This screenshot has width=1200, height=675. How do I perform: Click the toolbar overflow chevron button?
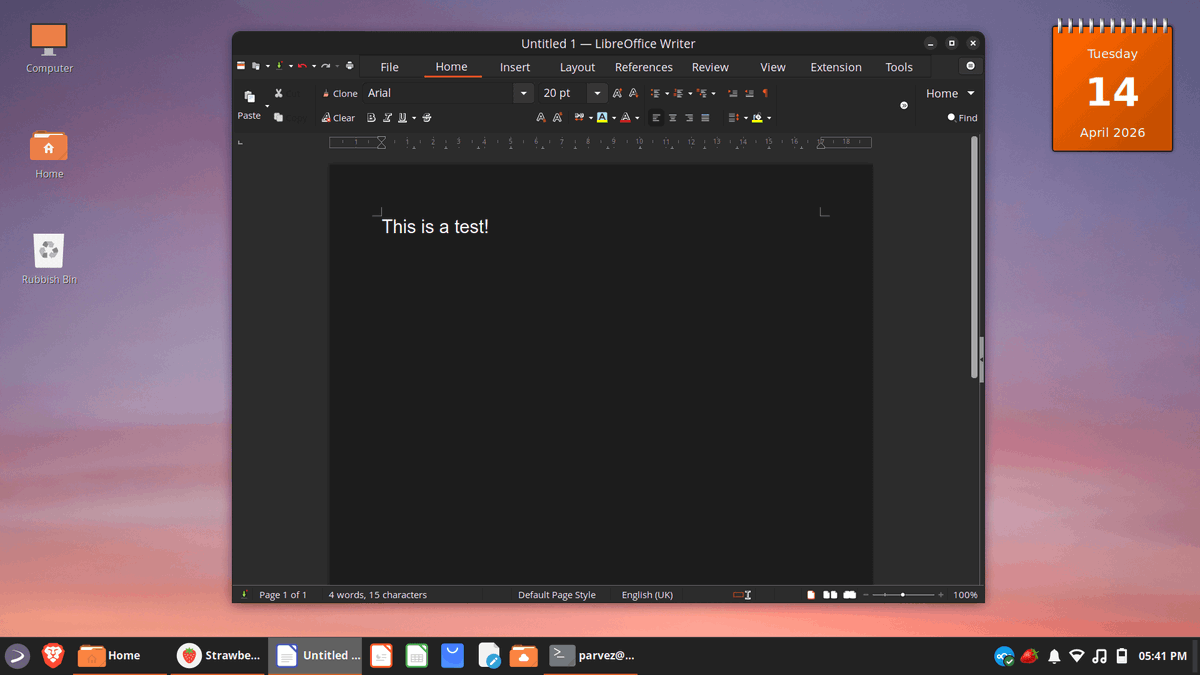click(904, 105)
